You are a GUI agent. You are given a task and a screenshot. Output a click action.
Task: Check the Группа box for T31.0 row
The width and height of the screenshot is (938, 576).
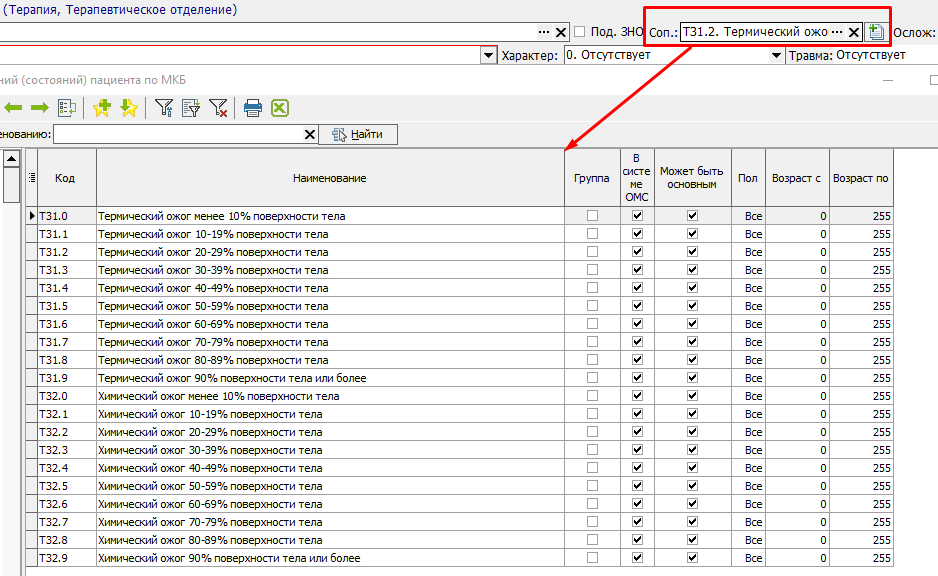coord(592,216)
